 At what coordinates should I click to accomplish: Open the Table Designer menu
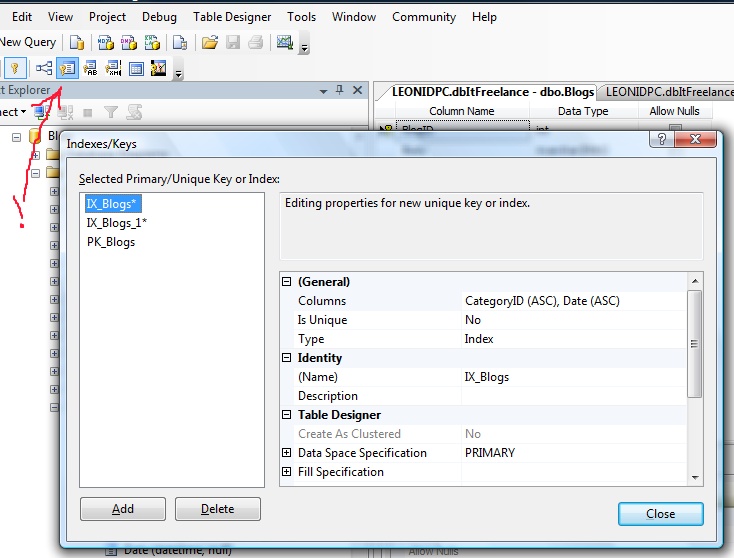(x=232, y=17)
